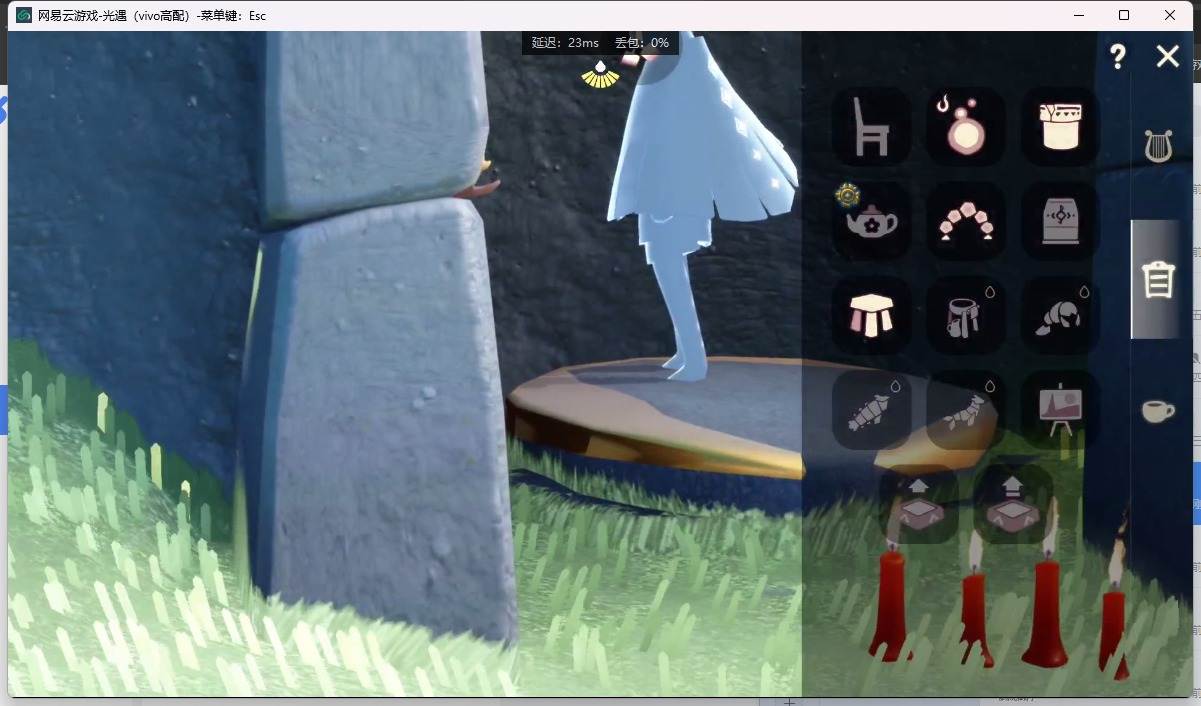Select the round potion bottle with flame icon
Viewport: 1201px width, 706px height.
tap(965, 127)
